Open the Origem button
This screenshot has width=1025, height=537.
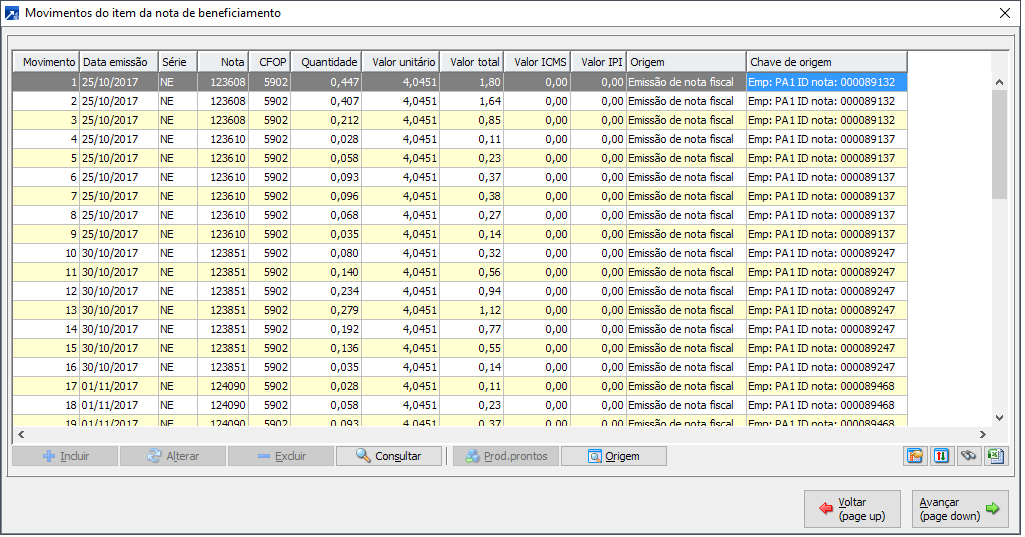[613, 456]
